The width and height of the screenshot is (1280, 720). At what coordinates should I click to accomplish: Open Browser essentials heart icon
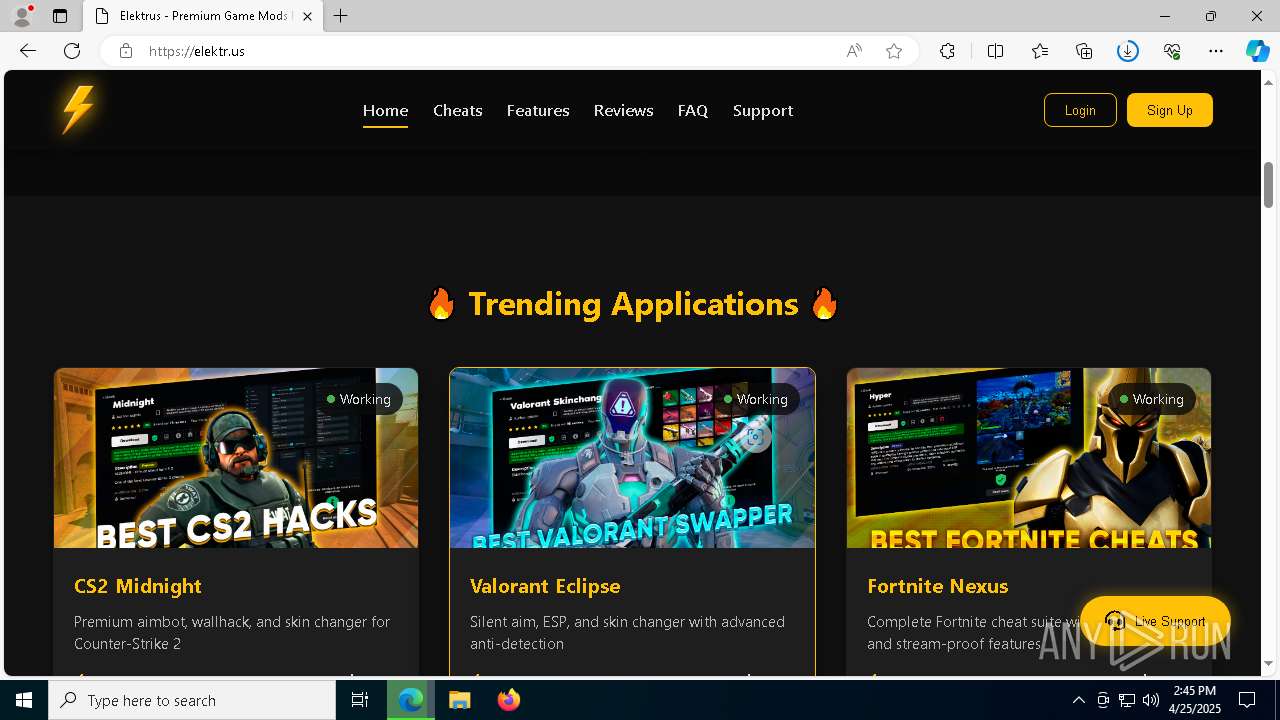pos(1172,51)
